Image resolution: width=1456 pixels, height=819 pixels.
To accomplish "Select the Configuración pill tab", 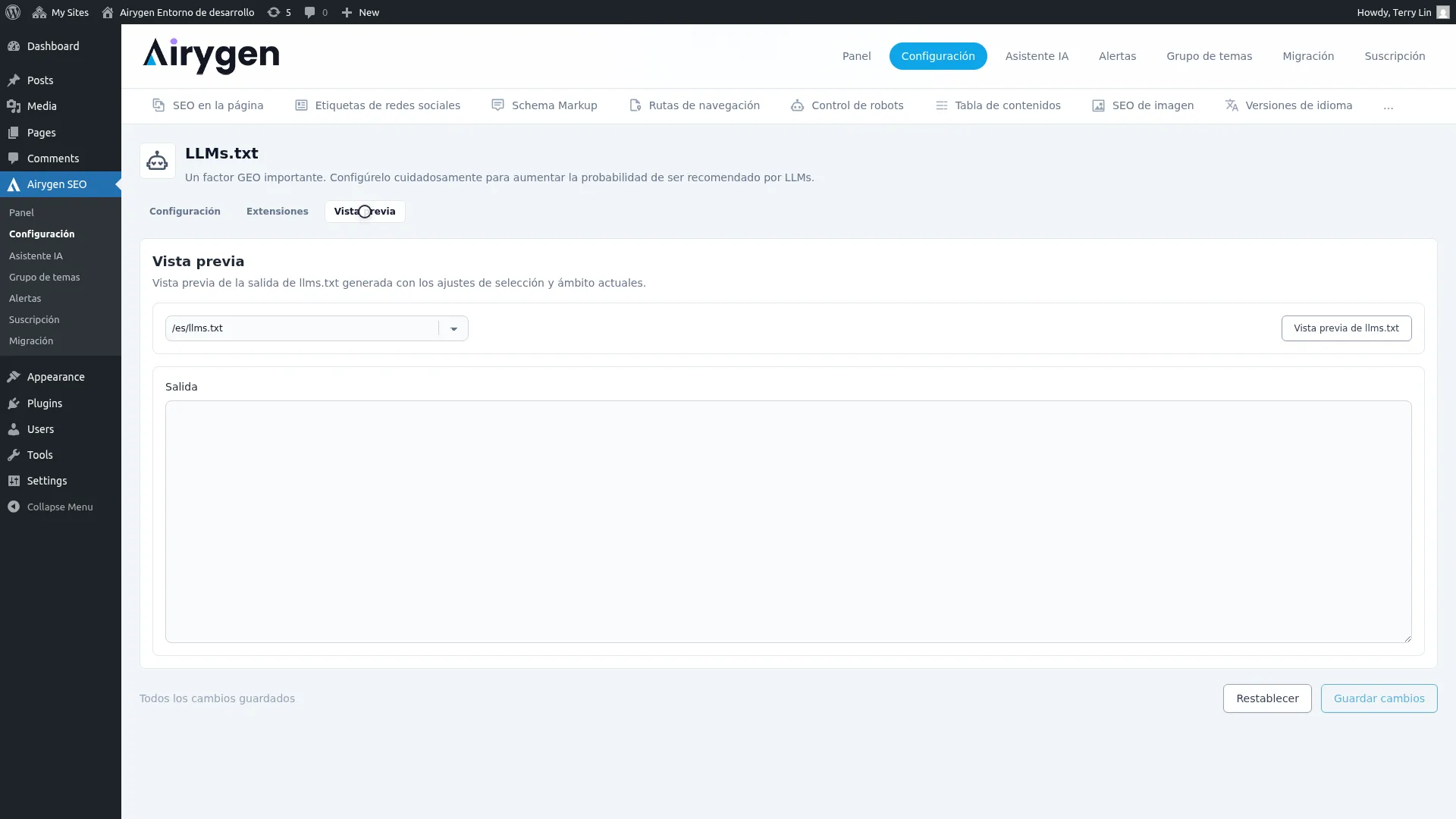I will [x=938, y=56].
